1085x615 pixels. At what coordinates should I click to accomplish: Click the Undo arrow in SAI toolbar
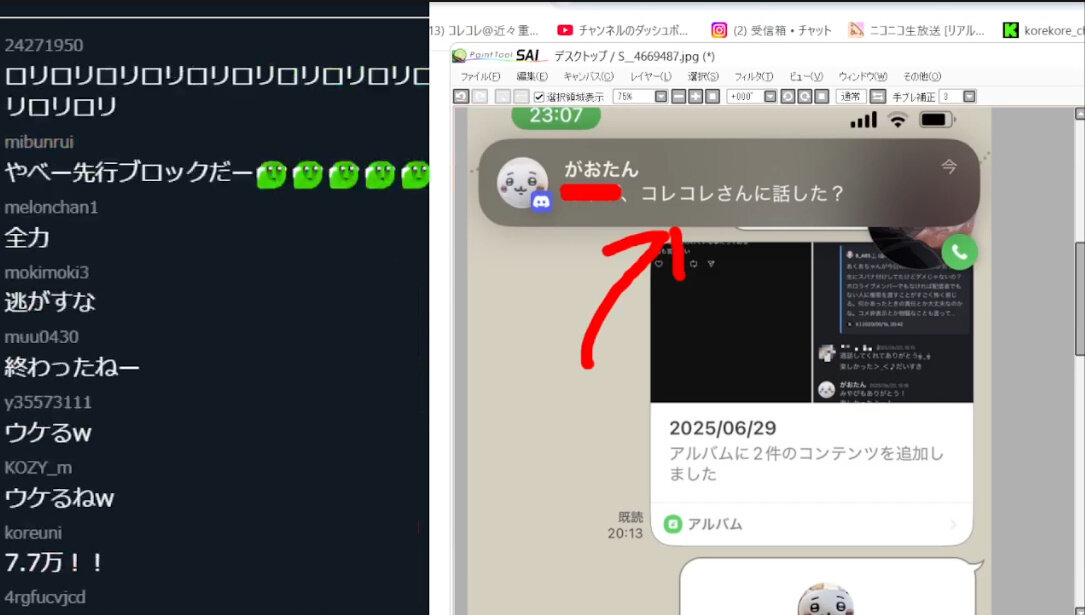click(462, 97)
